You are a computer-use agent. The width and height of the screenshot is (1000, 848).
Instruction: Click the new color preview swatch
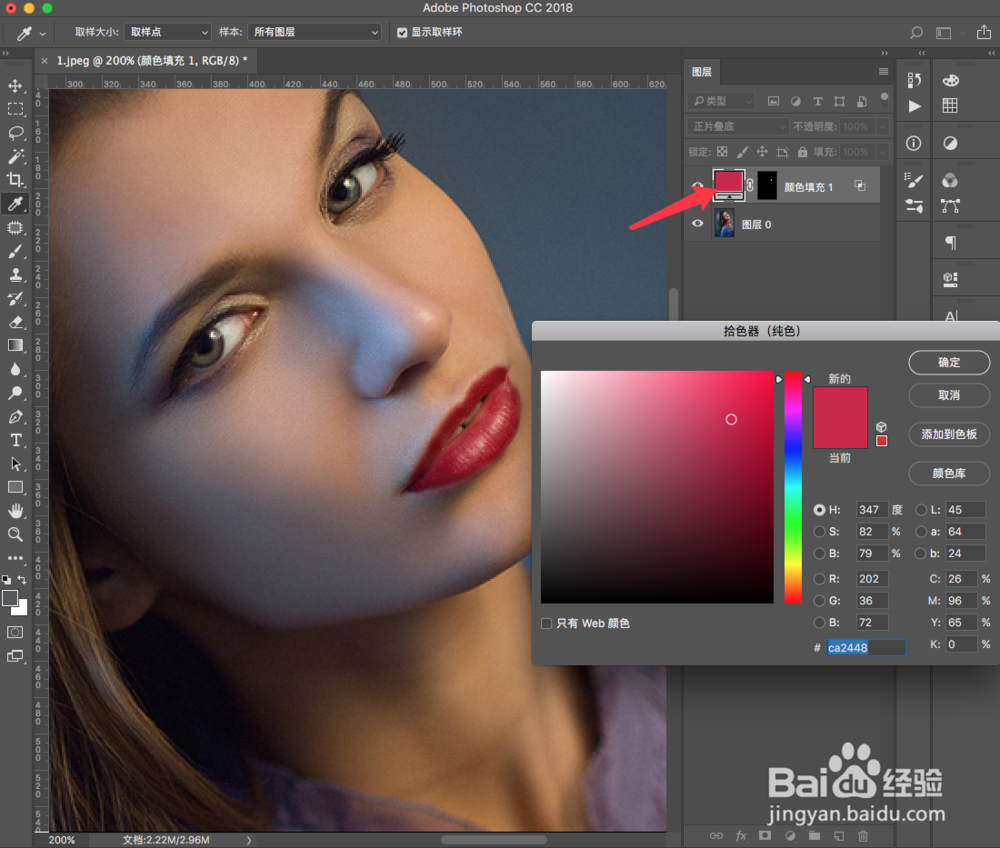tap(840, 402)
